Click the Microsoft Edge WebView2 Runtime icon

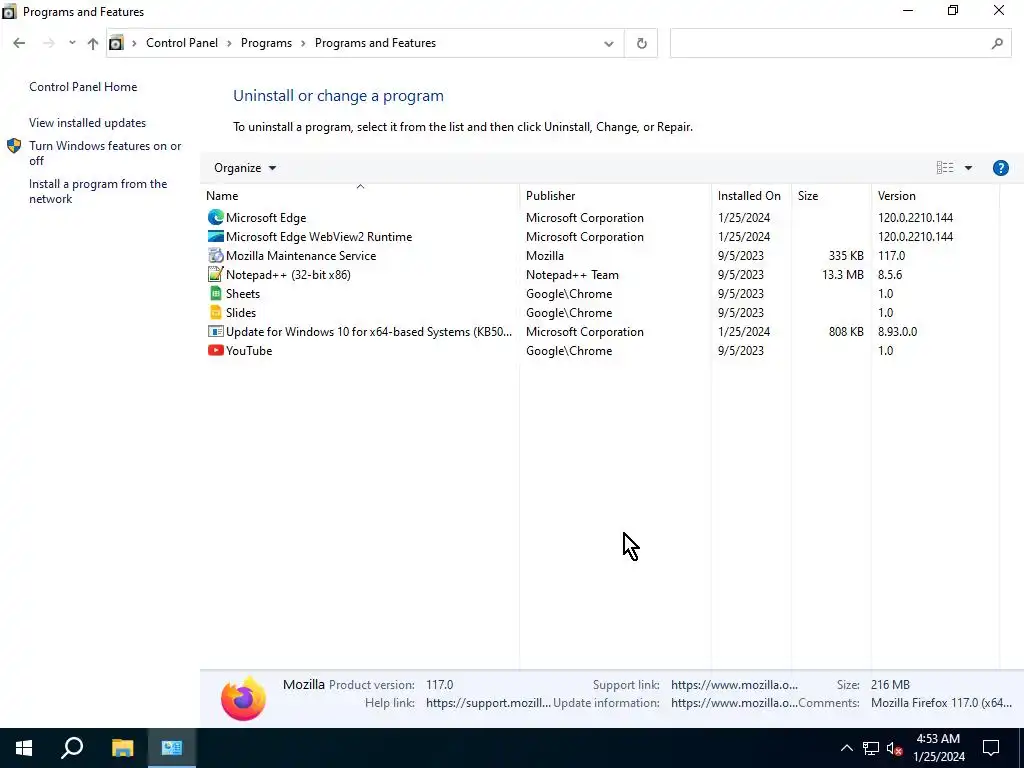pyautogui.click(x=216, y=236)
